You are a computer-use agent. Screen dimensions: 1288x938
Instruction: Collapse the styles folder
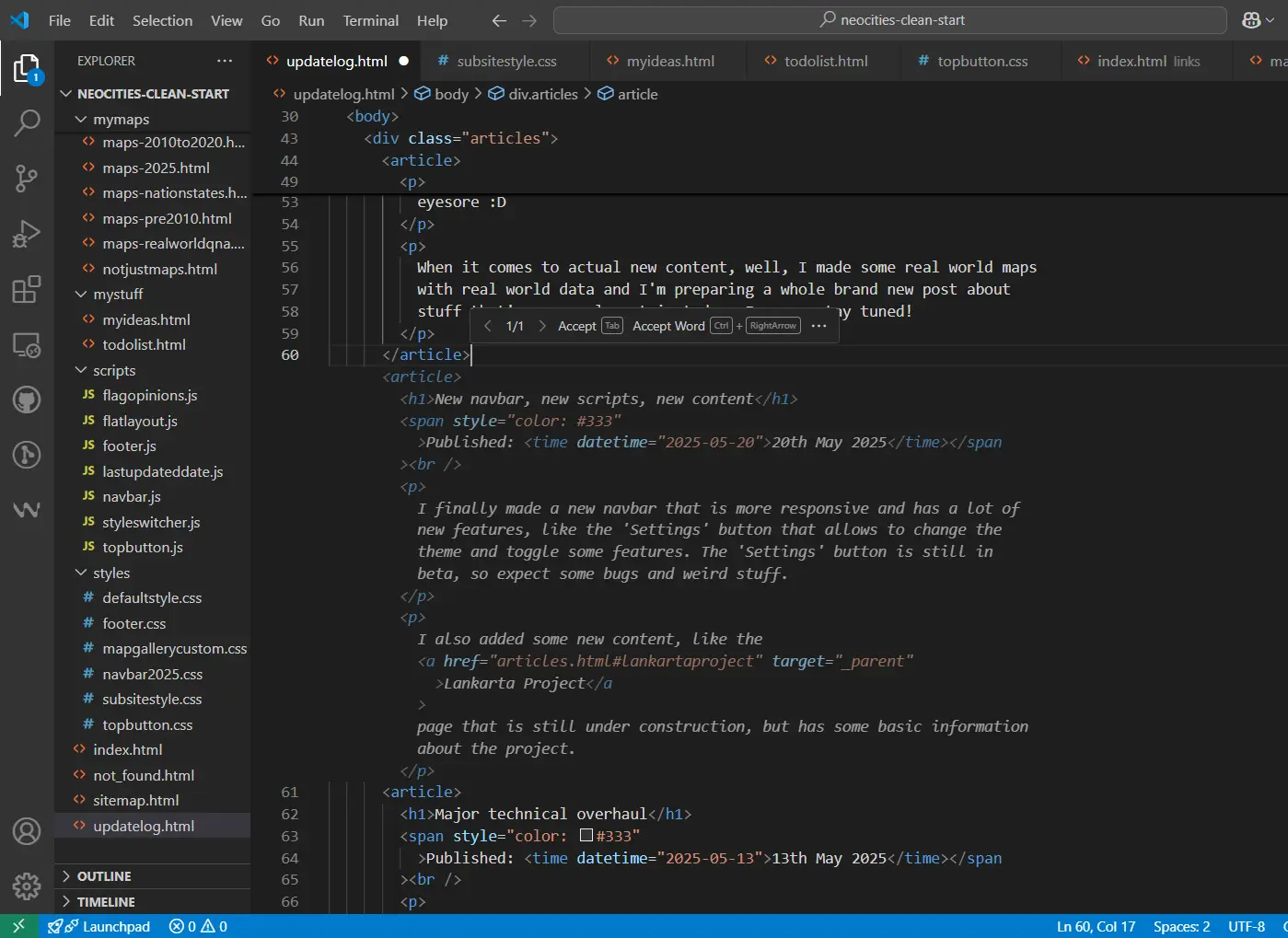pos(81,573)
